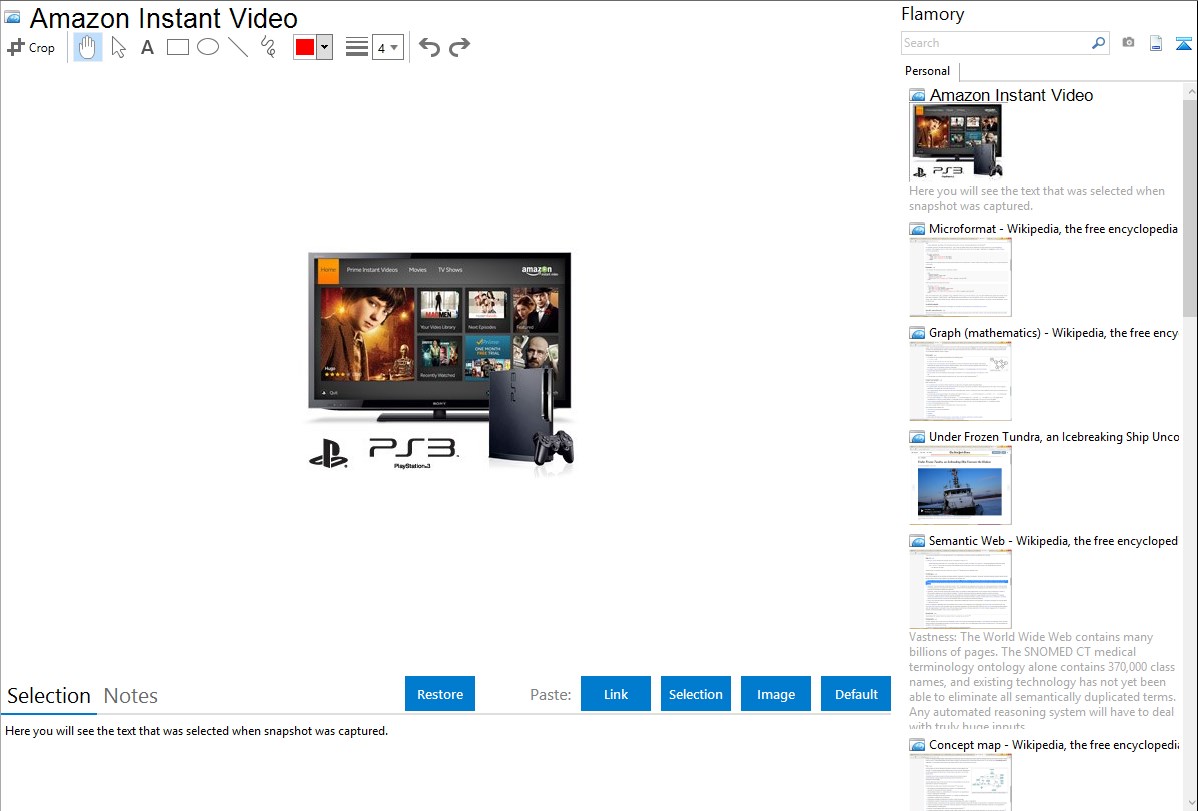Click the red color swatch
Image resolution: width=1198 pixels, height=811 pixels.
click(x=305, y=47)
